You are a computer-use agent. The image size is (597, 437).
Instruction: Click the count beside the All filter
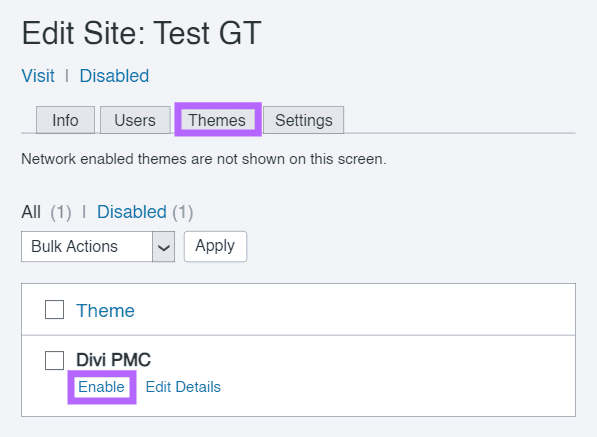pos(61,212)
